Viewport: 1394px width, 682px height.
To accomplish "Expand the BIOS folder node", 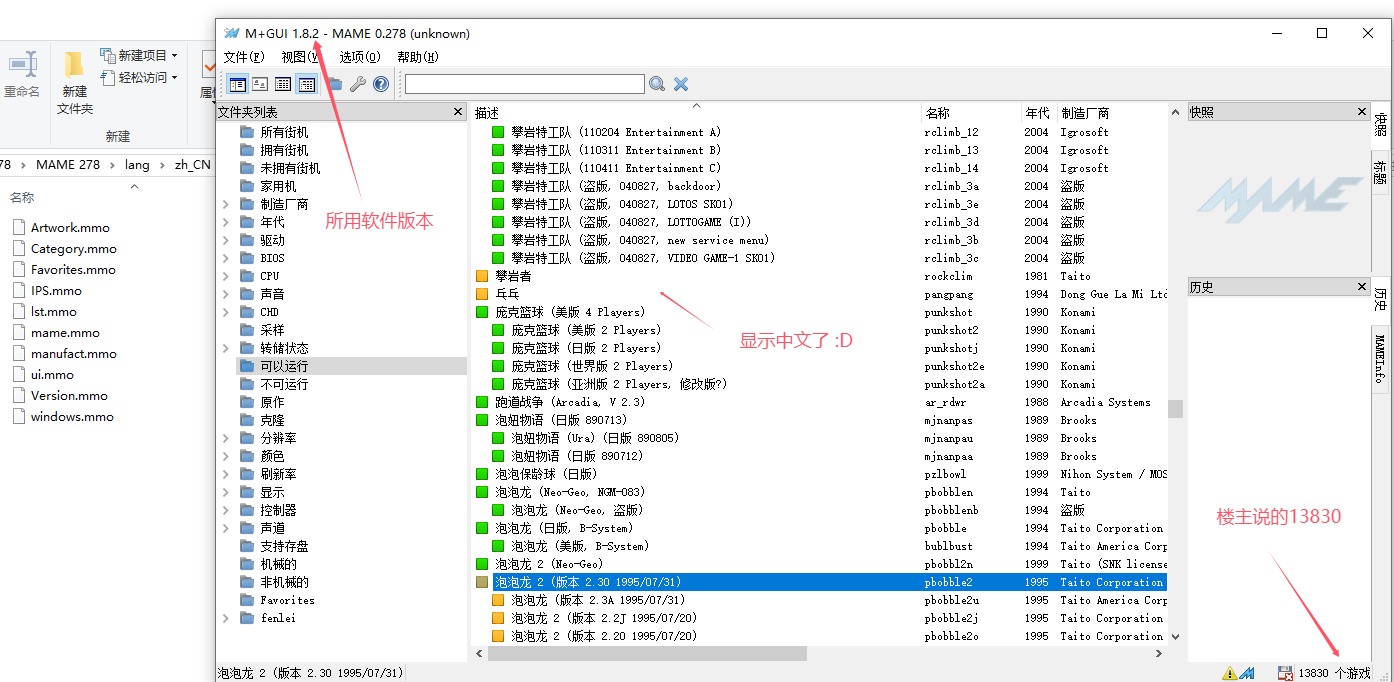I will [x=226, y=258].
